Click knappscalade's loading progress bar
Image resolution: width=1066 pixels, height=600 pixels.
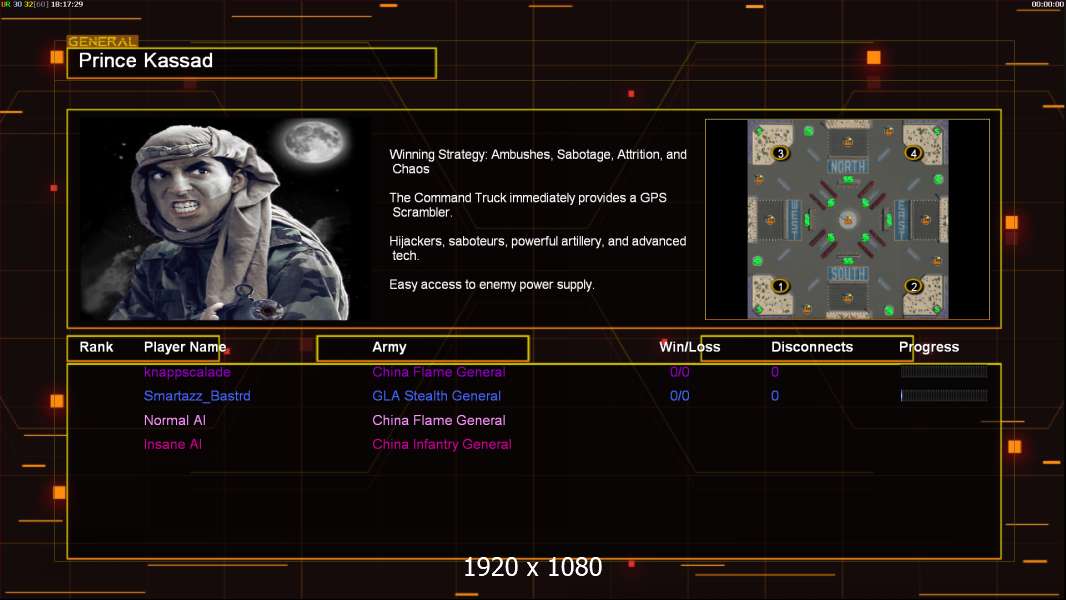pyautogui.click(x=944, y=372)
